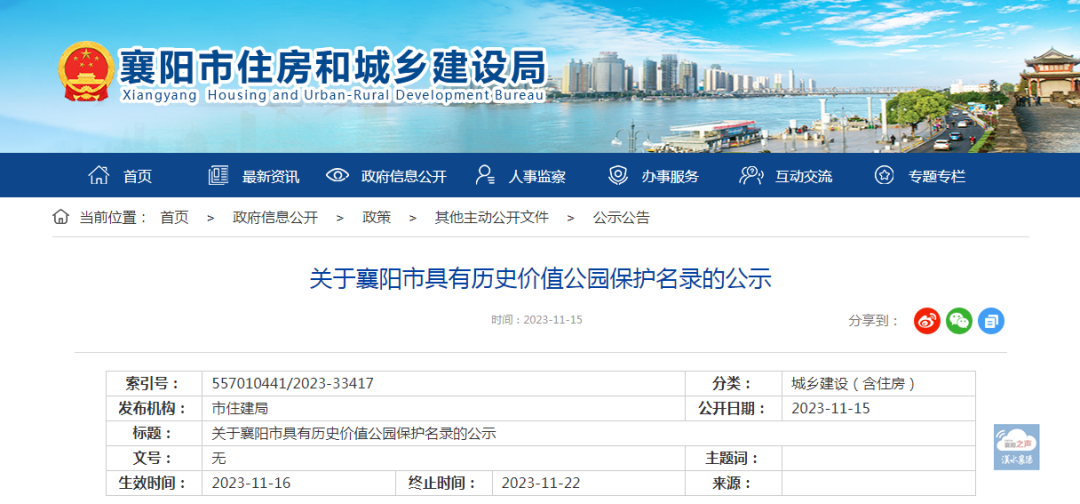Open 政府信息公开 breadcrumb link
The width and height of the screenshot is (1080, 504).
tap(275, 217)
